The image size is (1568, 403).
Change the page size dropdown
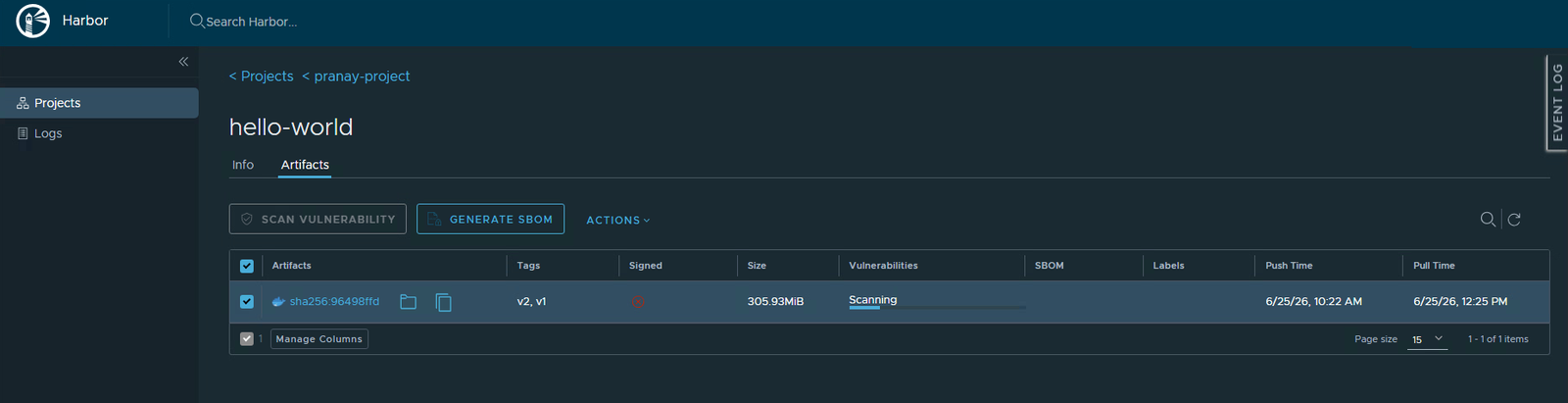[x=1428, y=339]
